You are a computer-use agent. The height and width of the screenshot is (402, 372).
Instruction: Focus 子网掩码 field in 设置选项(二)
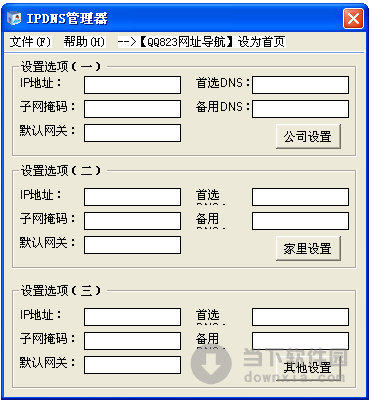(x=133, y=221)
